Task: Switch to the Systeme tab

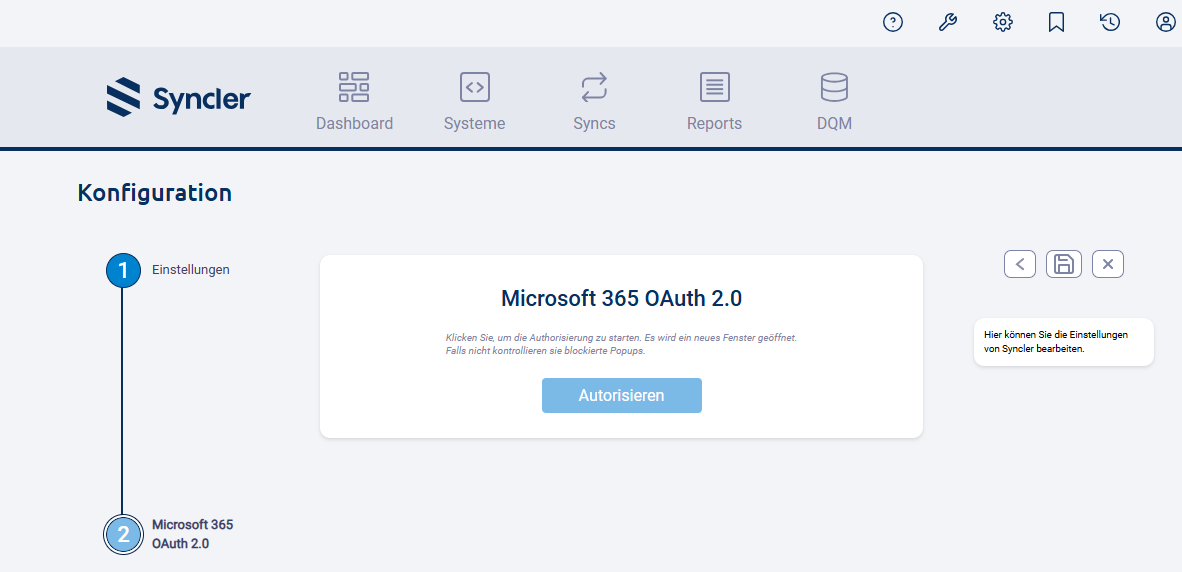Action: click(474, 102)
